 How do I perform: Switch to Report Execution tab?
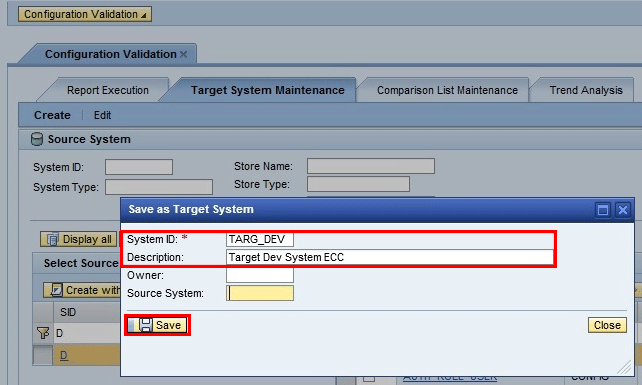click(108, 90)
